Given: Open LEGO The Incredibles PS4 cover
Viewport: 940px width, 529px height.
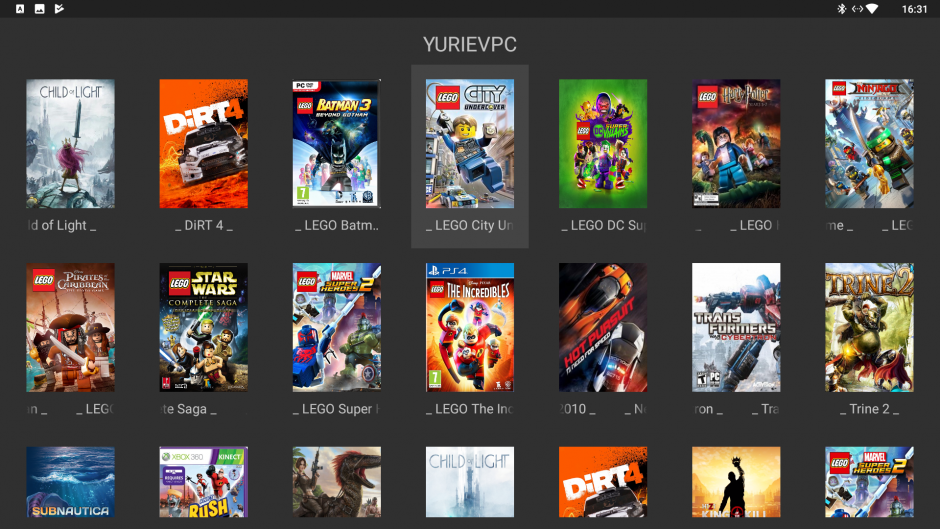Looking at the screenshot, I should [x=469, y=327].
